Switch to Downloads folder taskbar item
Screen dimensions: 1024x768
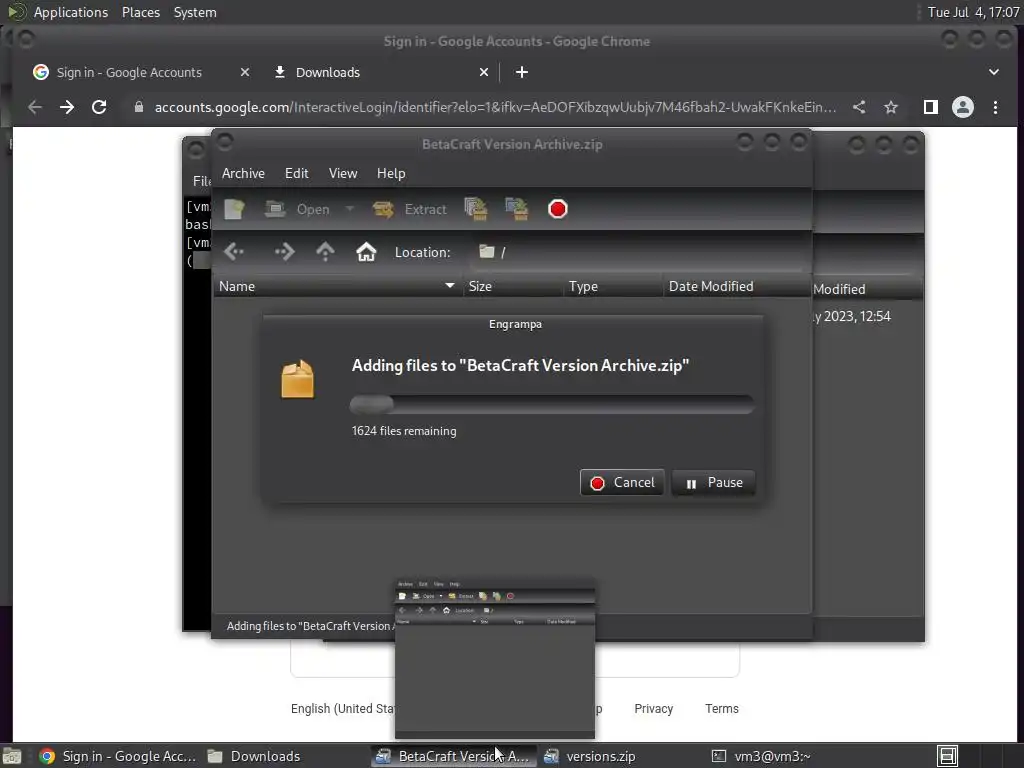click(x=253, y=756)
